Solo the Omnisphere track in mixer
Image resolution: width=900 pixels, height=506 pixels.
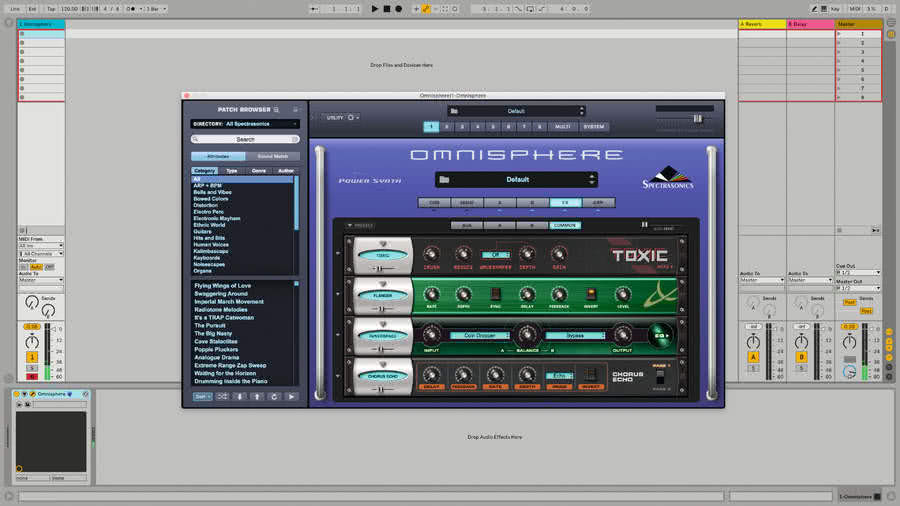(32, 368)
